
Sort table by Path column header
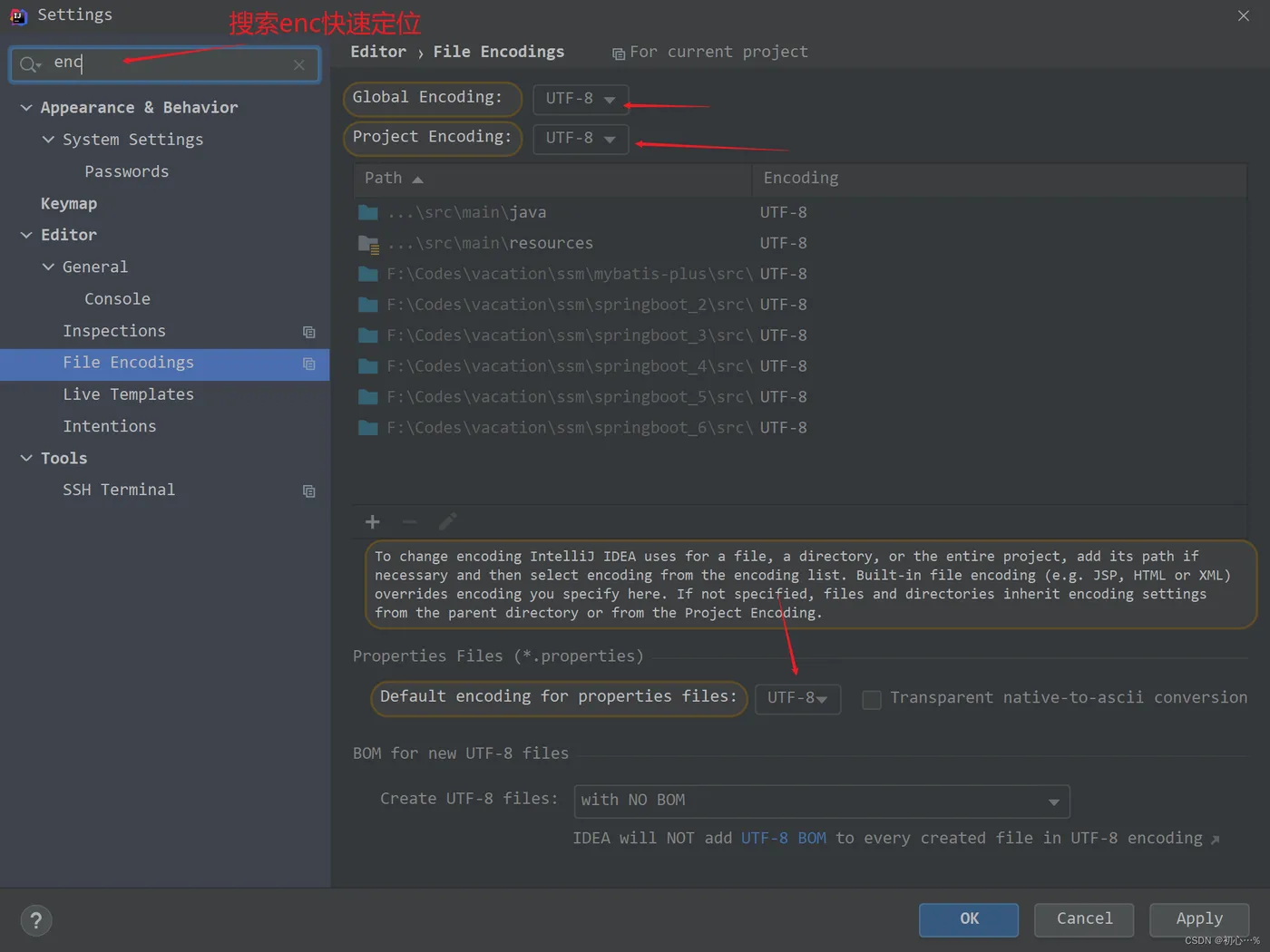(x=552, y=179)
